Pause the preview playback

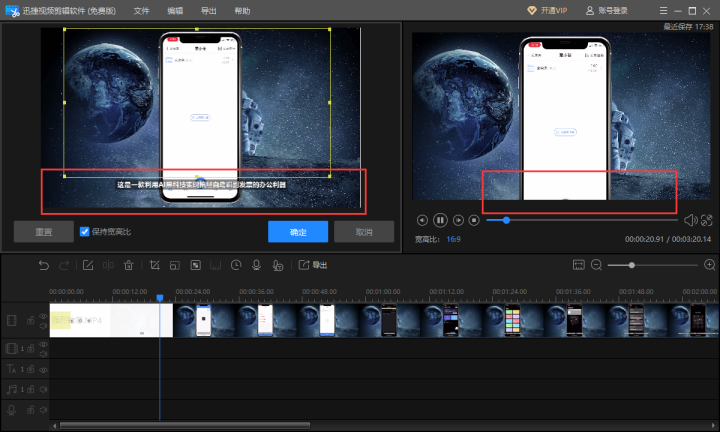pos(440,220)
